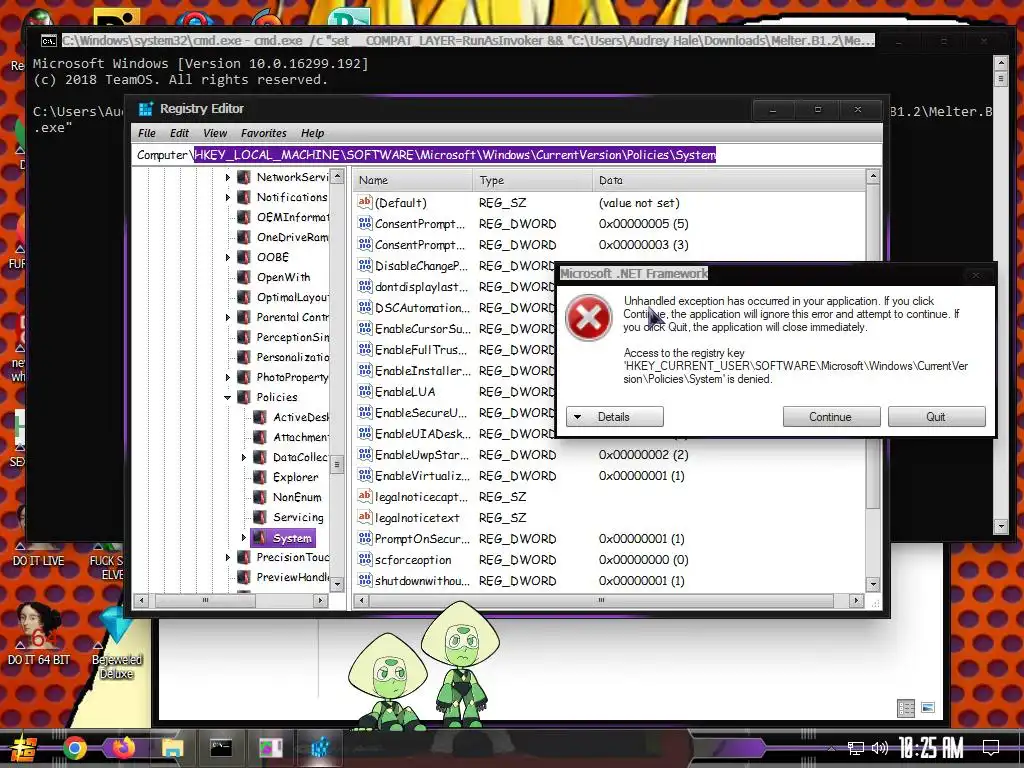The height and width of the screenshot is (768, 1024).
Task: Select the DSCAutomation... value icon
Action: coord(365,308)
